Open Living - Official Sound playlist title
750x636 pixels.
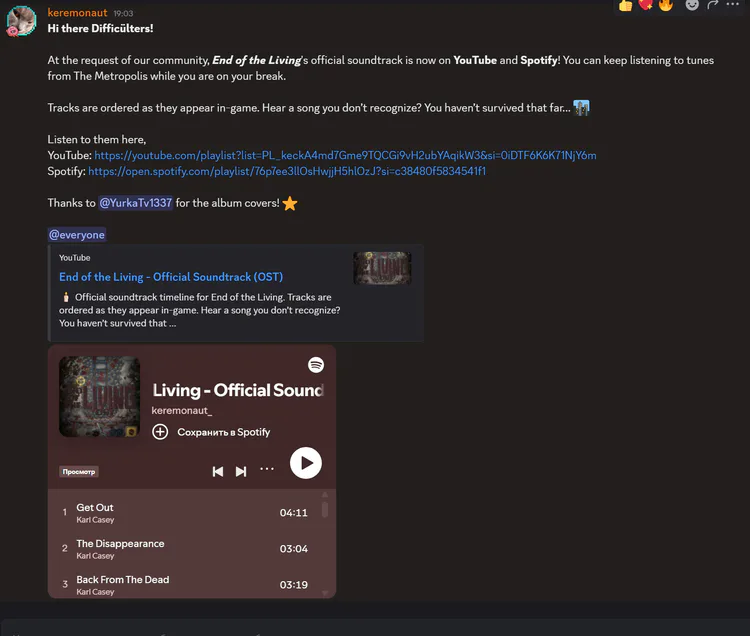[238, 390]
